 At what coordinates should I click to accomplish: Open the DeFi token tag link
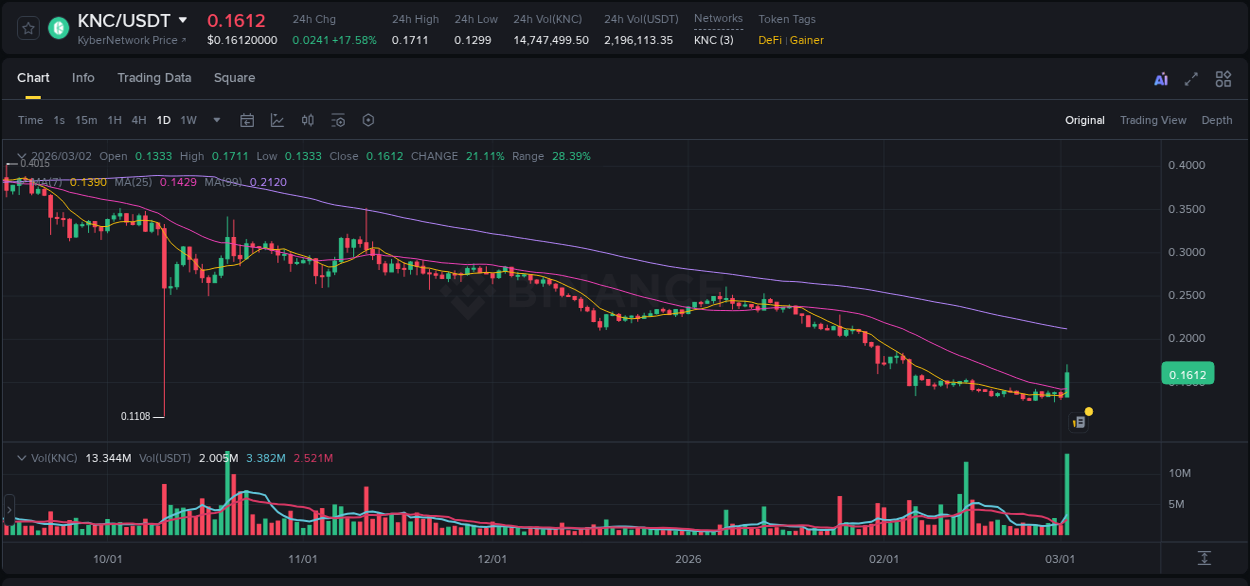click(772, 40)
